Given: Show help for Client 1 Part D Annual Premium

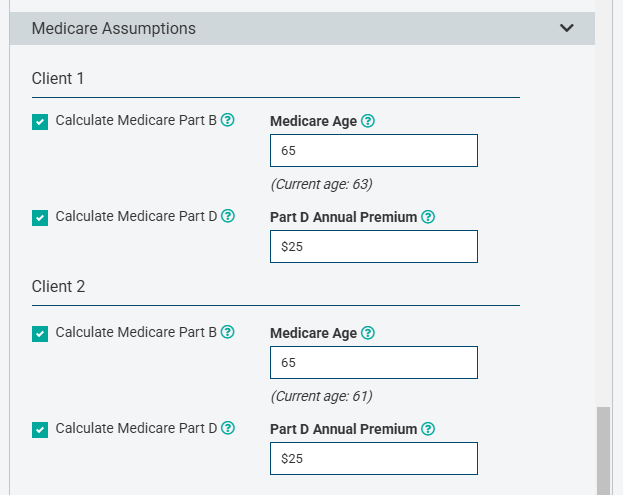Looking at the screenshot, I should (428, 217).
